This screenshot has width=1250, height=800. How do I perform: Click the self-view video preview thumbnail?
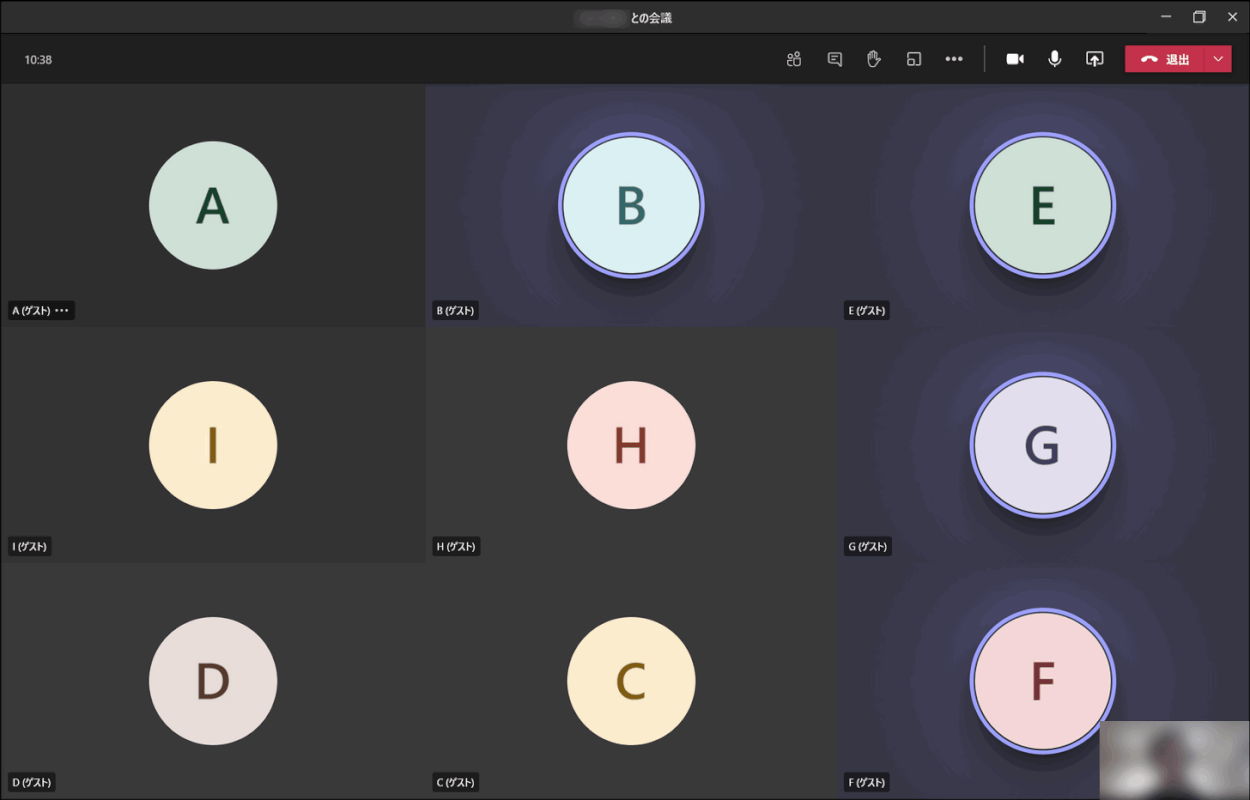pyautogui.click(x=1174, y=760)
